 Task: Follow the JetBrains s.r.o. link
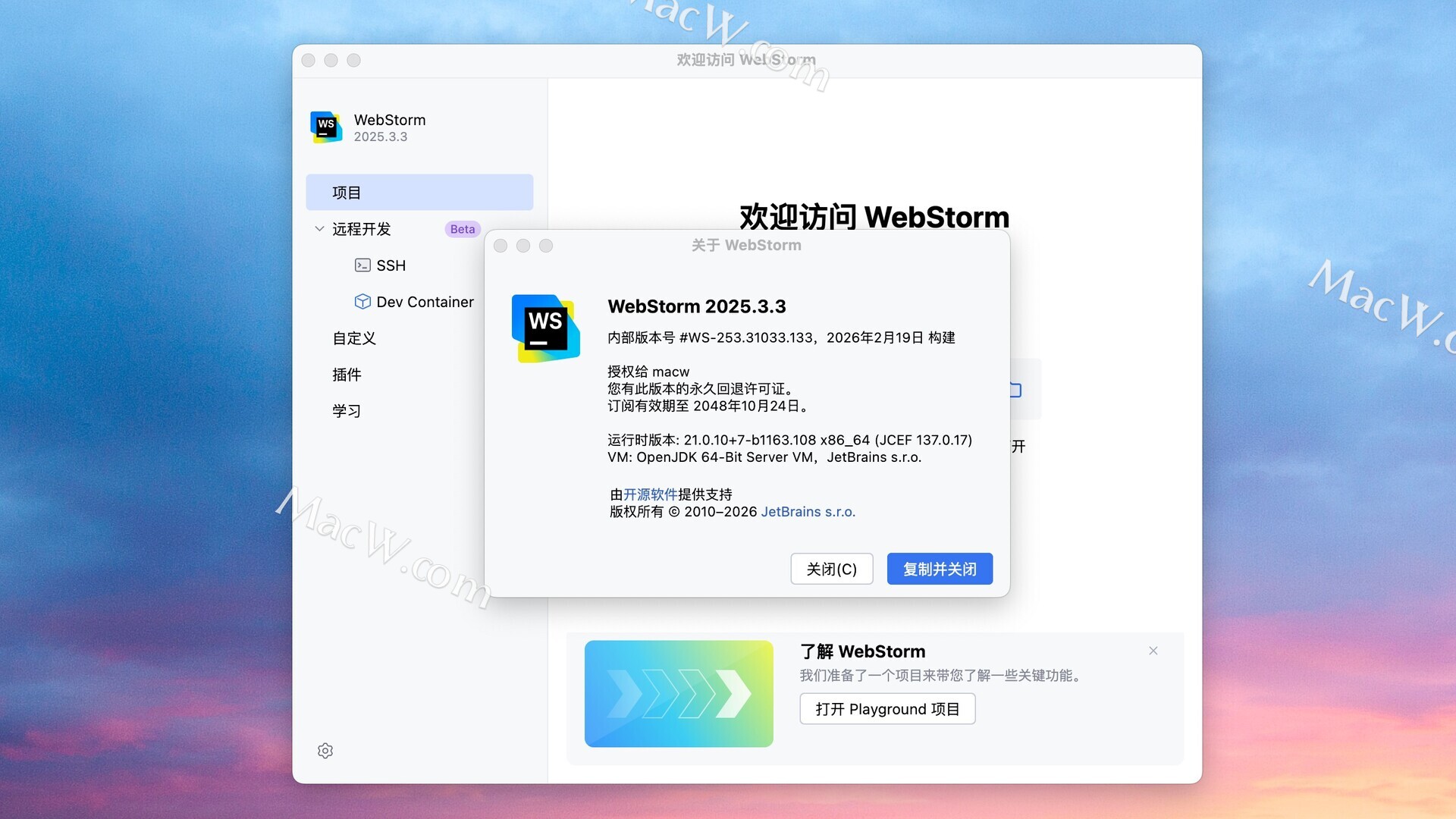coord(808,512)
